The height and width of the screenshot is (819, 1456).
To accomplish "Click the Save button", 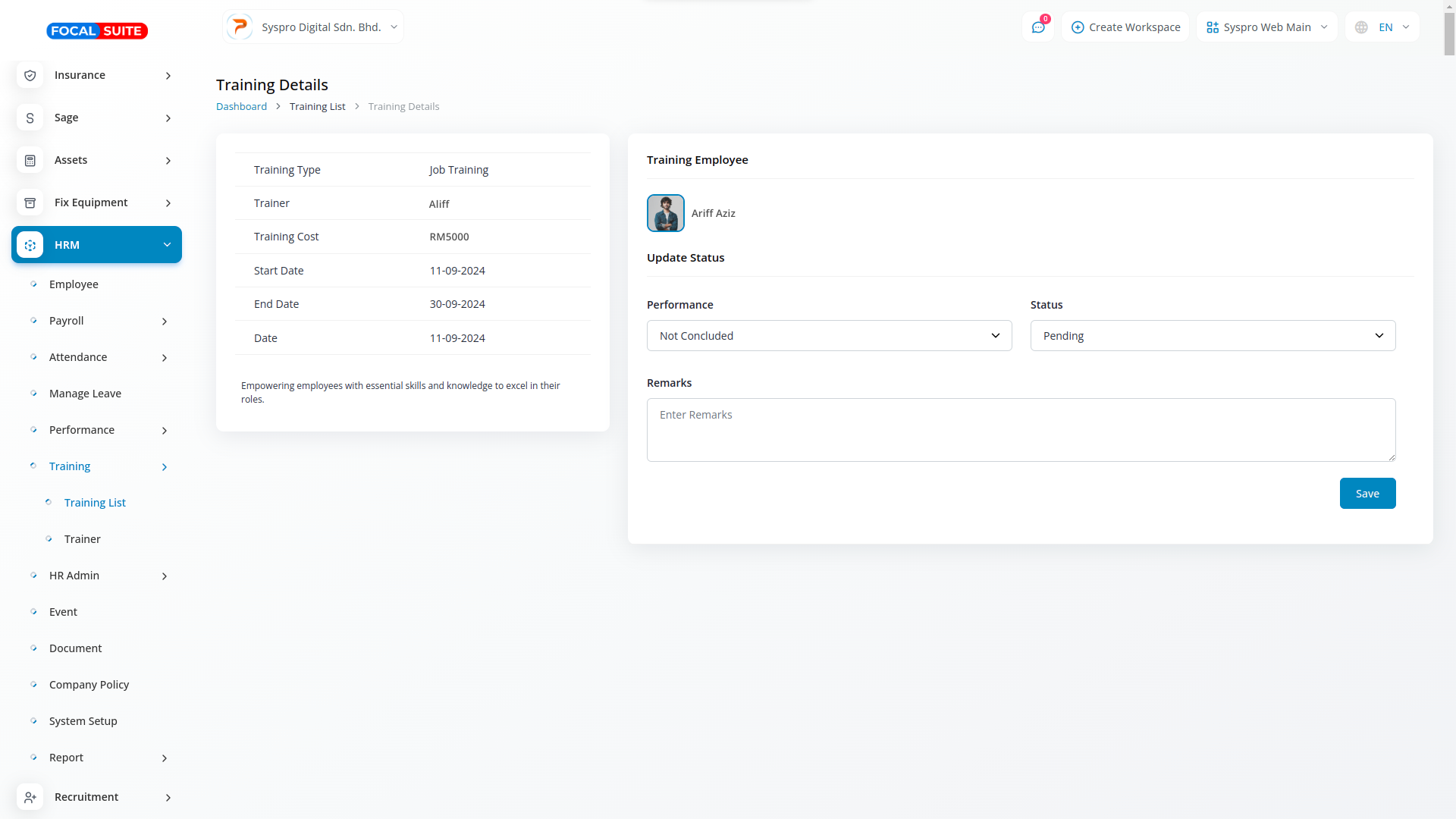I will [x=1367, y=494].
